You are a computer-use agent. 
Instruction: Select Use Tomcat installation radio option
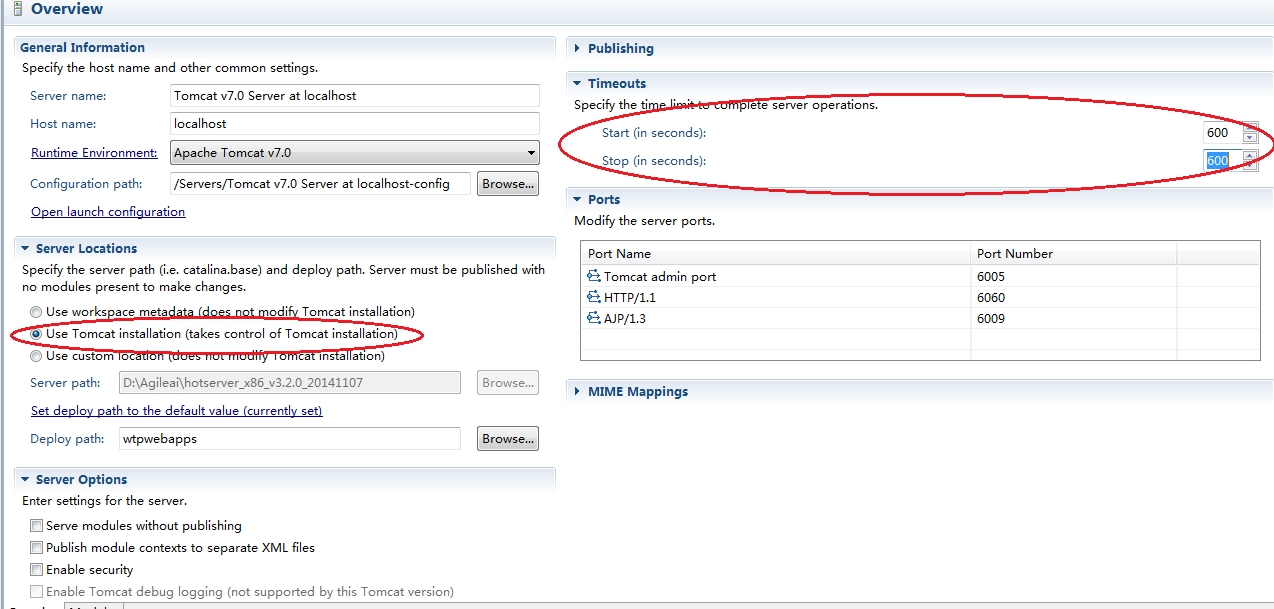(x=37, y=334)
